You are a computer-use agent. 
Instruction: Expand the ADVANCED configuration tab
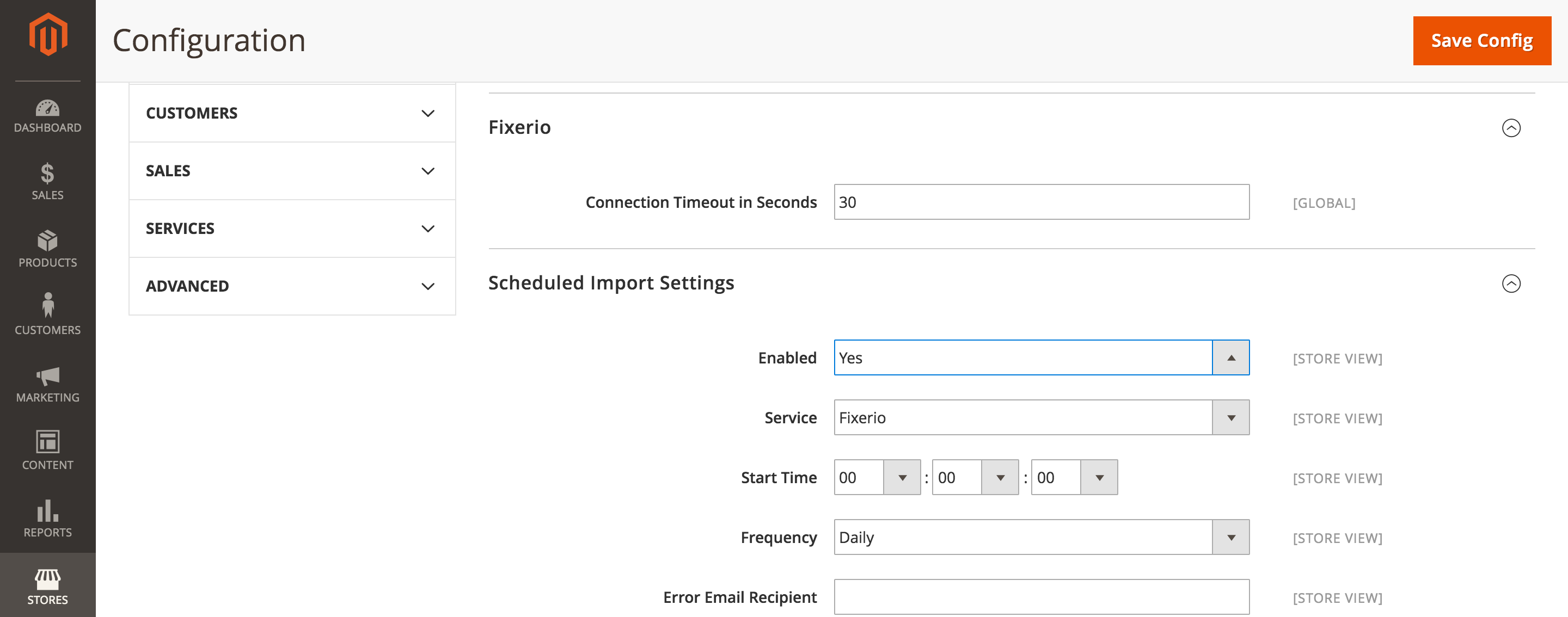point(292,286)
